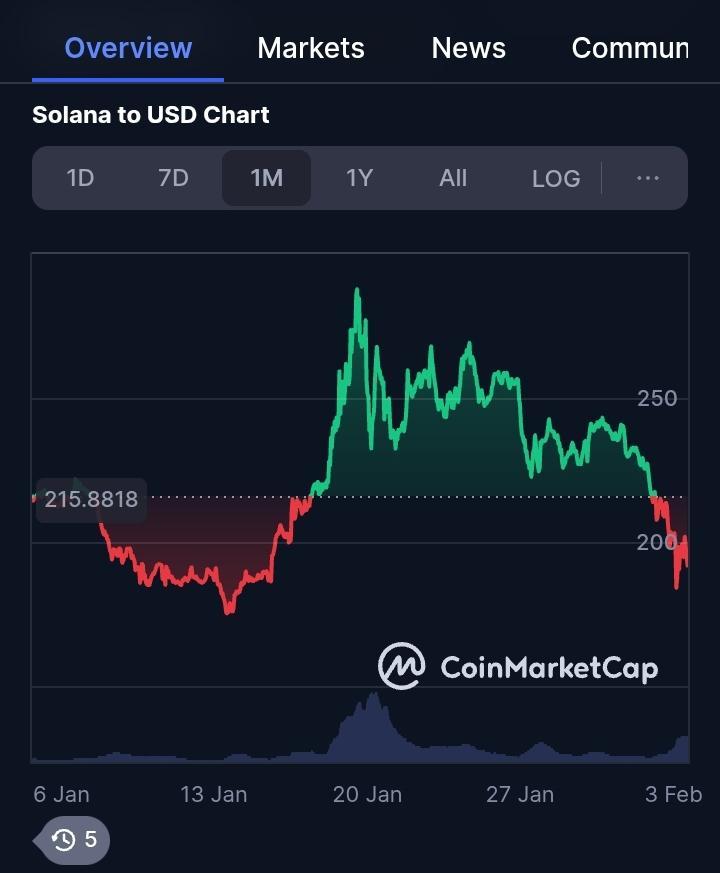The image size is (720, 873).
Task: Show the 1Y price chart
Action: click(359, 178)
